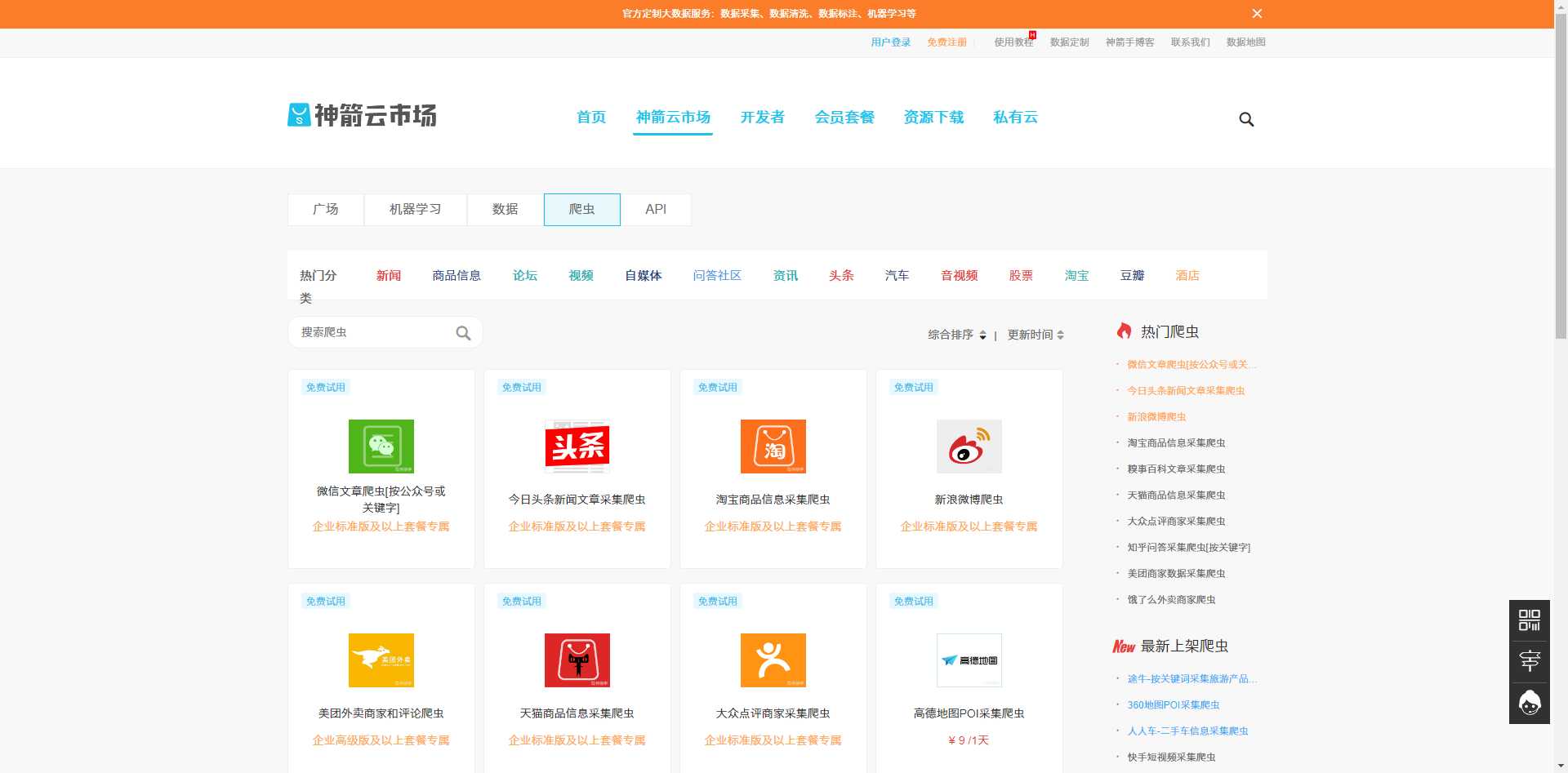Click the 神箭云市场 logo
The width and height of the screenshot is (1568, 773).
pos(362,115)
